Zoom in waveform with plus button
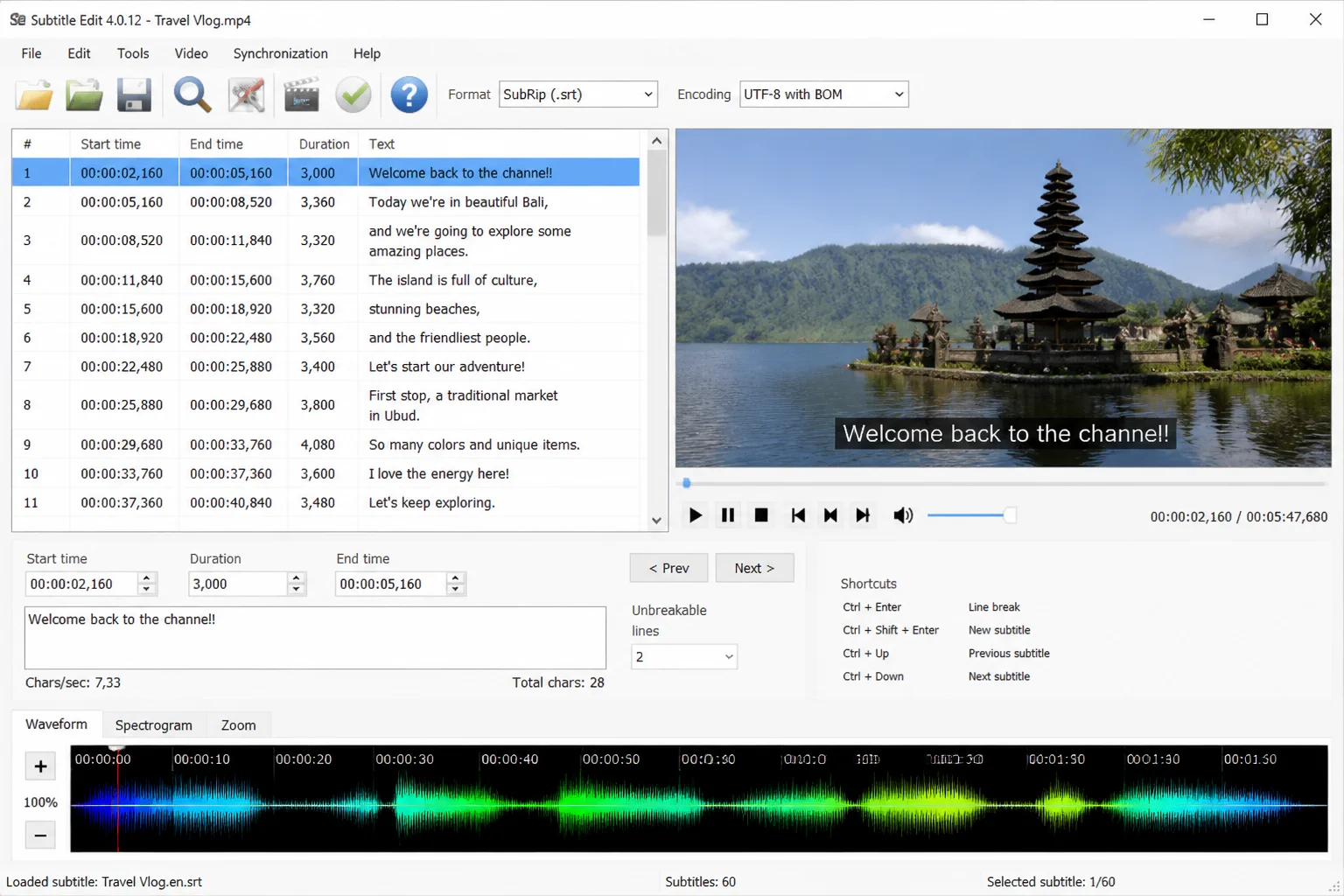The width and height of the screenshot is (1344, 896). click(40, 766)
